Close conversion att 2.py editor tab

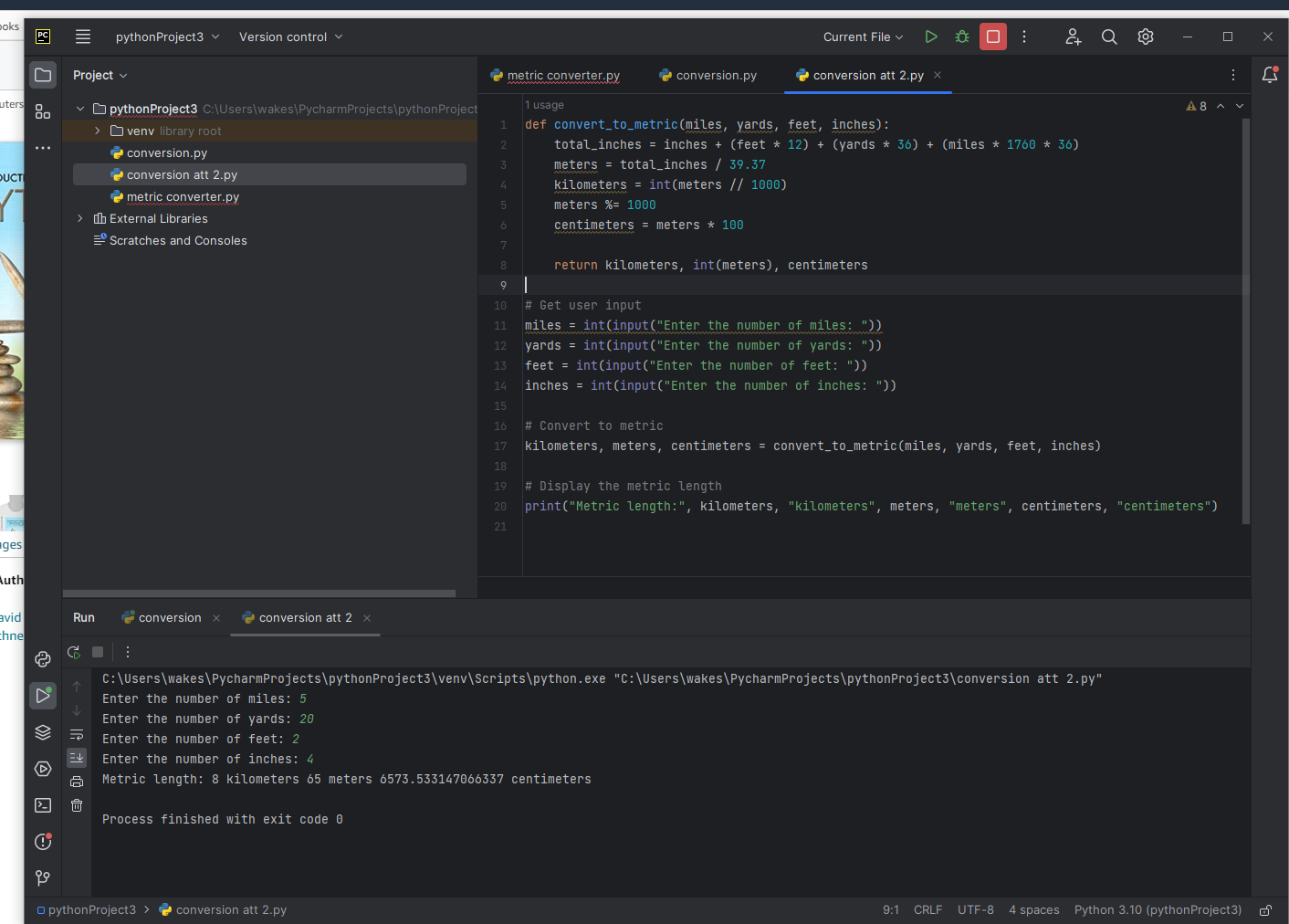pyautogui.click(x=938, y=75)
